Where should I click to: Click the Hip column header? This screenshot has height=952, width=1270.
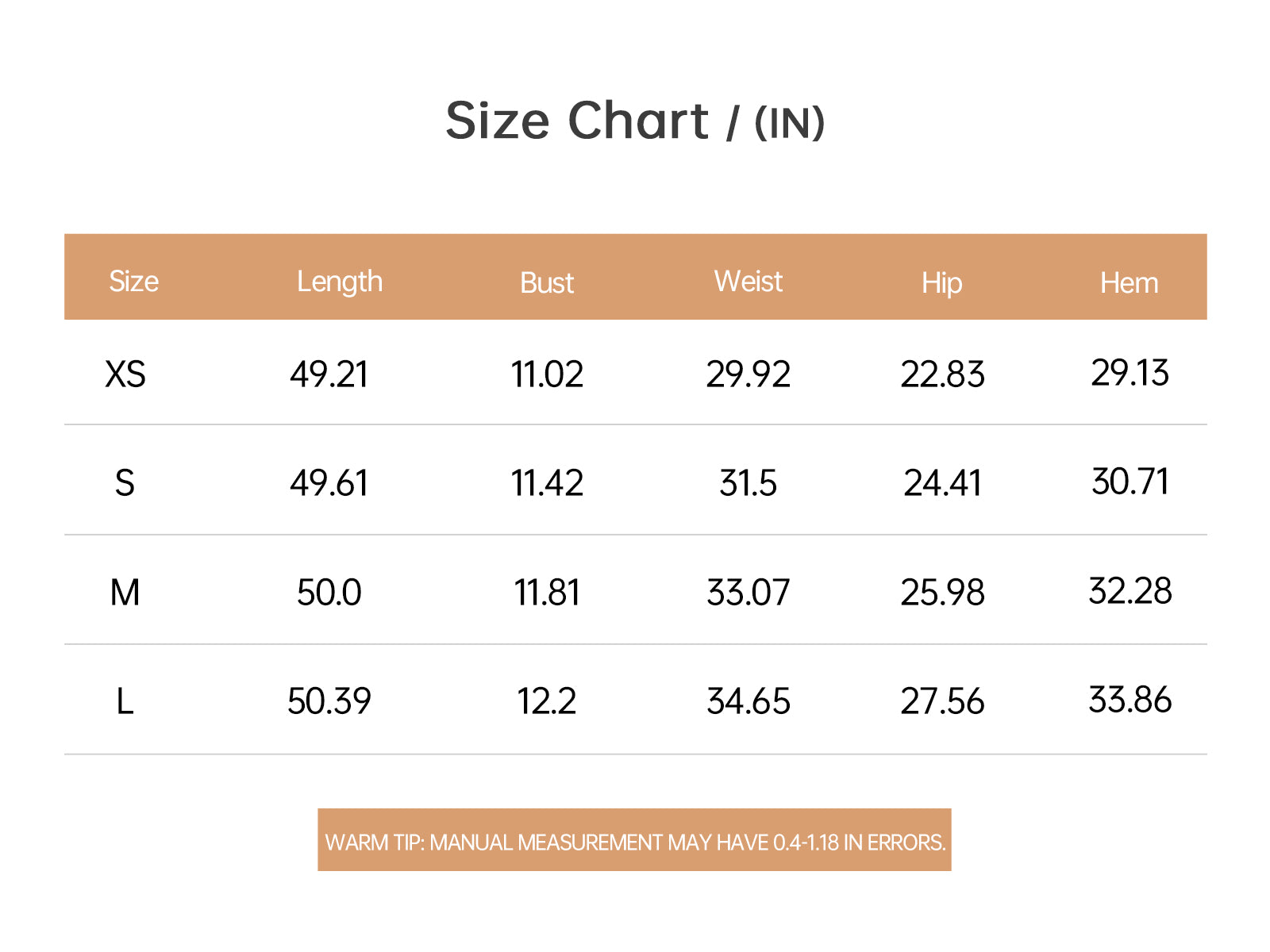pos(941,283)
